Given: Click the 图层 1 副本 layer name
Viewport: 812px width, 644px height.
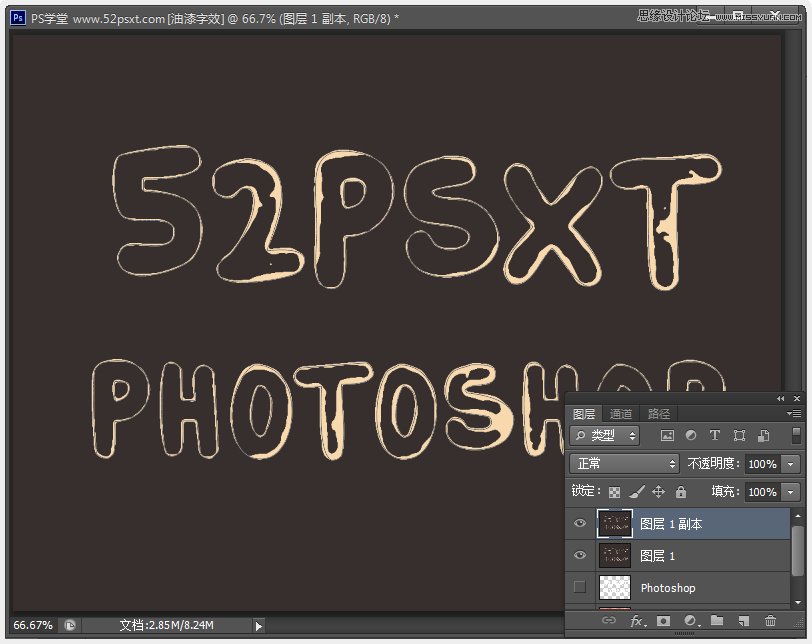Looking at the screenshot, I should 671,524.
